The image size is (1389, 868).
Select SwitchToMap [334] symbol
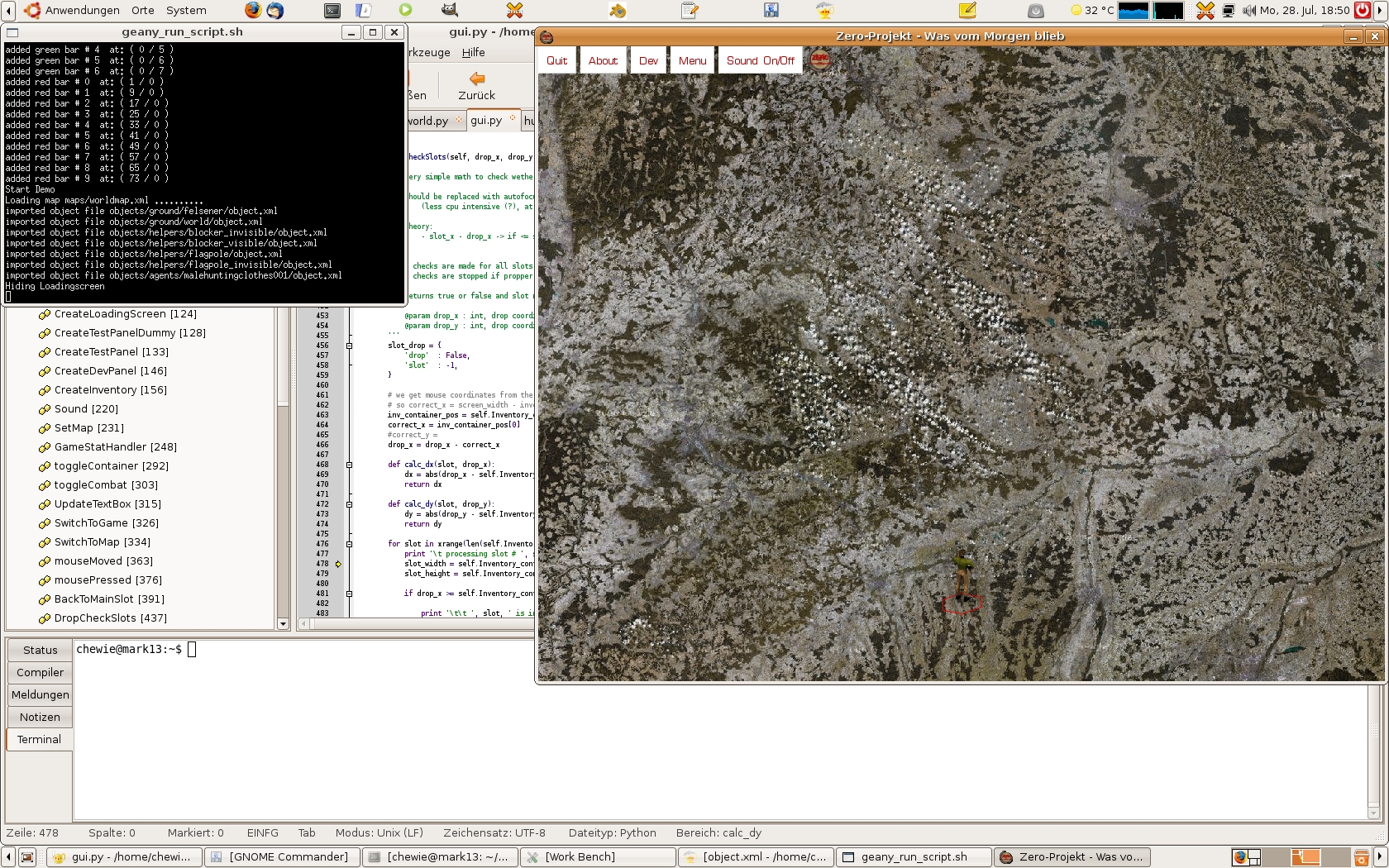pyautogui.click(x=102, y=542)
